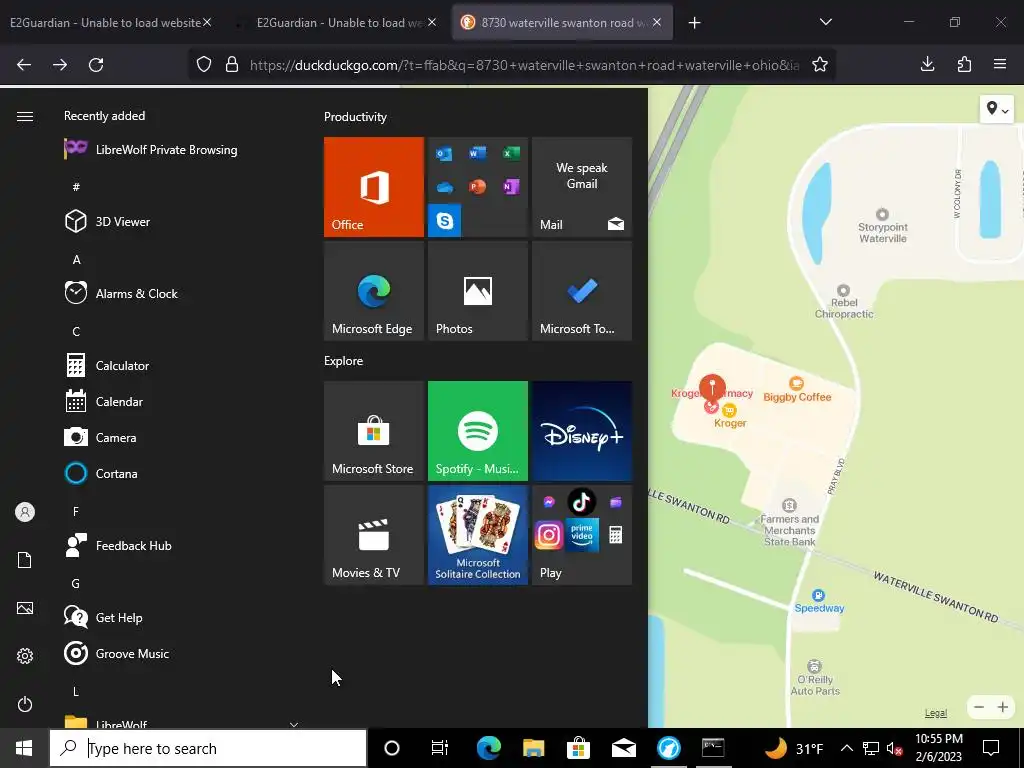The image size is (1024, 768).
Task: Open the Legal link on the map
Action: pos(935,713)
